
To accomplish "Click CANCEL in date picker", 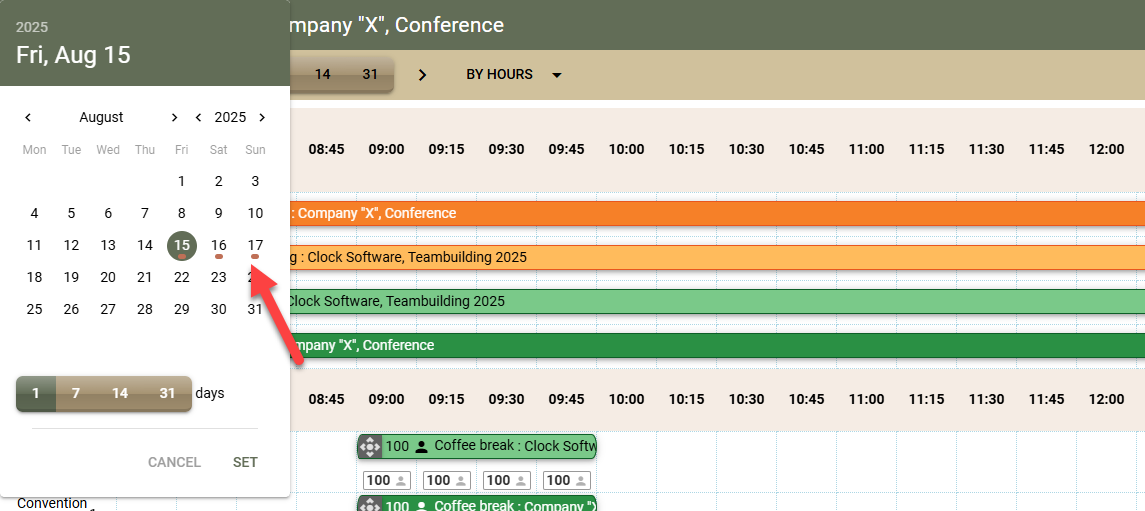I will click(x=175, y=462).
